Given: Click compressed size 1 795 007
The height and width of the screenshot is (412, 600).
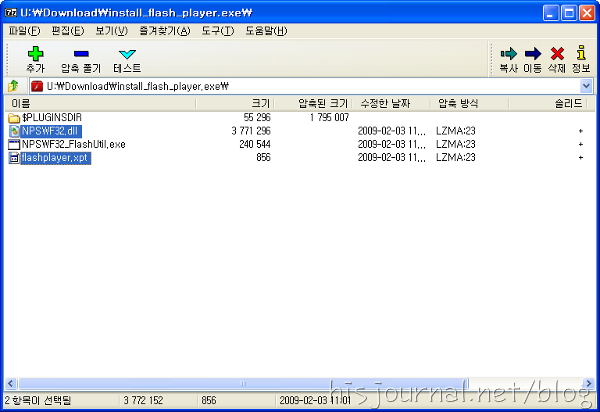Looking at the screenshot, I should click(x=329, y=117).
